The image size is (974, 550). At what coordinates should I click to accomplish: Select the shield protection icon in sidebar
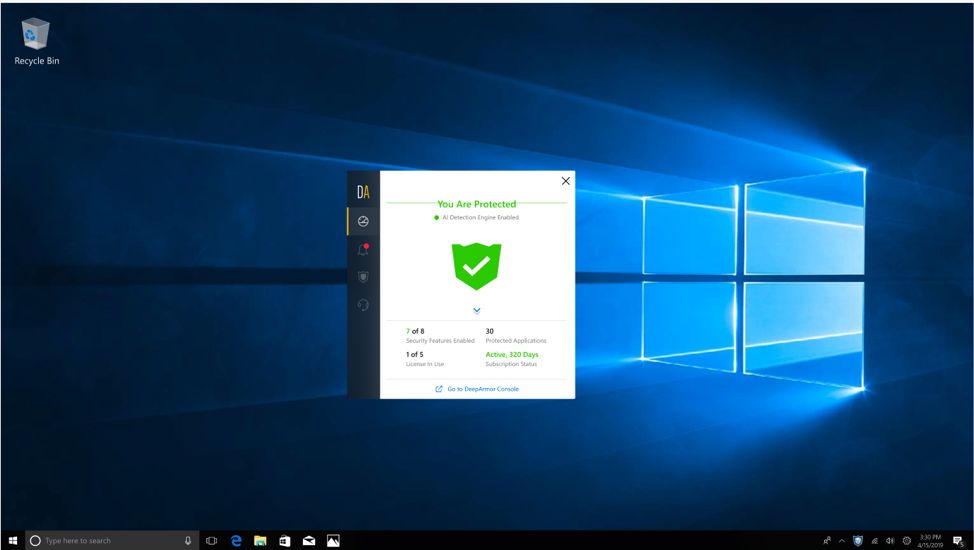click(363, 277)
